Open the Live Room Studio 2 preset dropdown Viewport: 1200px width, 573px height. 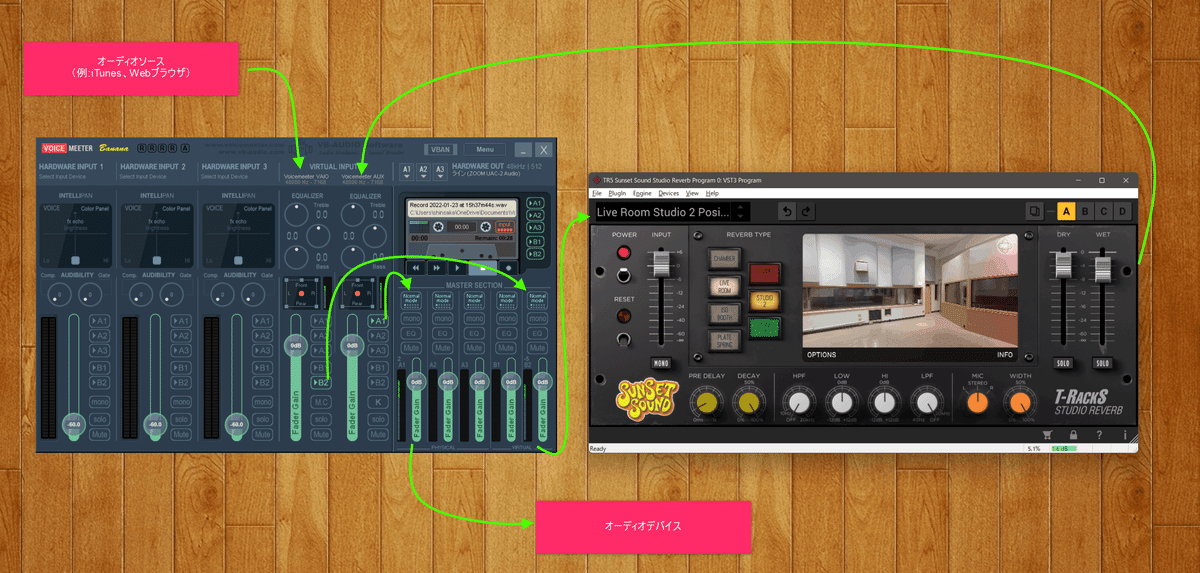pyautogui.click(x=664, y=212)
